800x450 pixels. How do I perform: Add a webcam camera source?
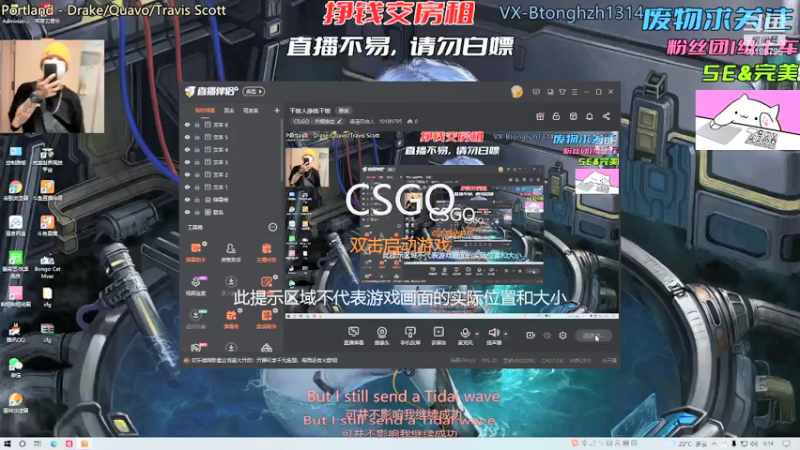(x=382, y=336)
